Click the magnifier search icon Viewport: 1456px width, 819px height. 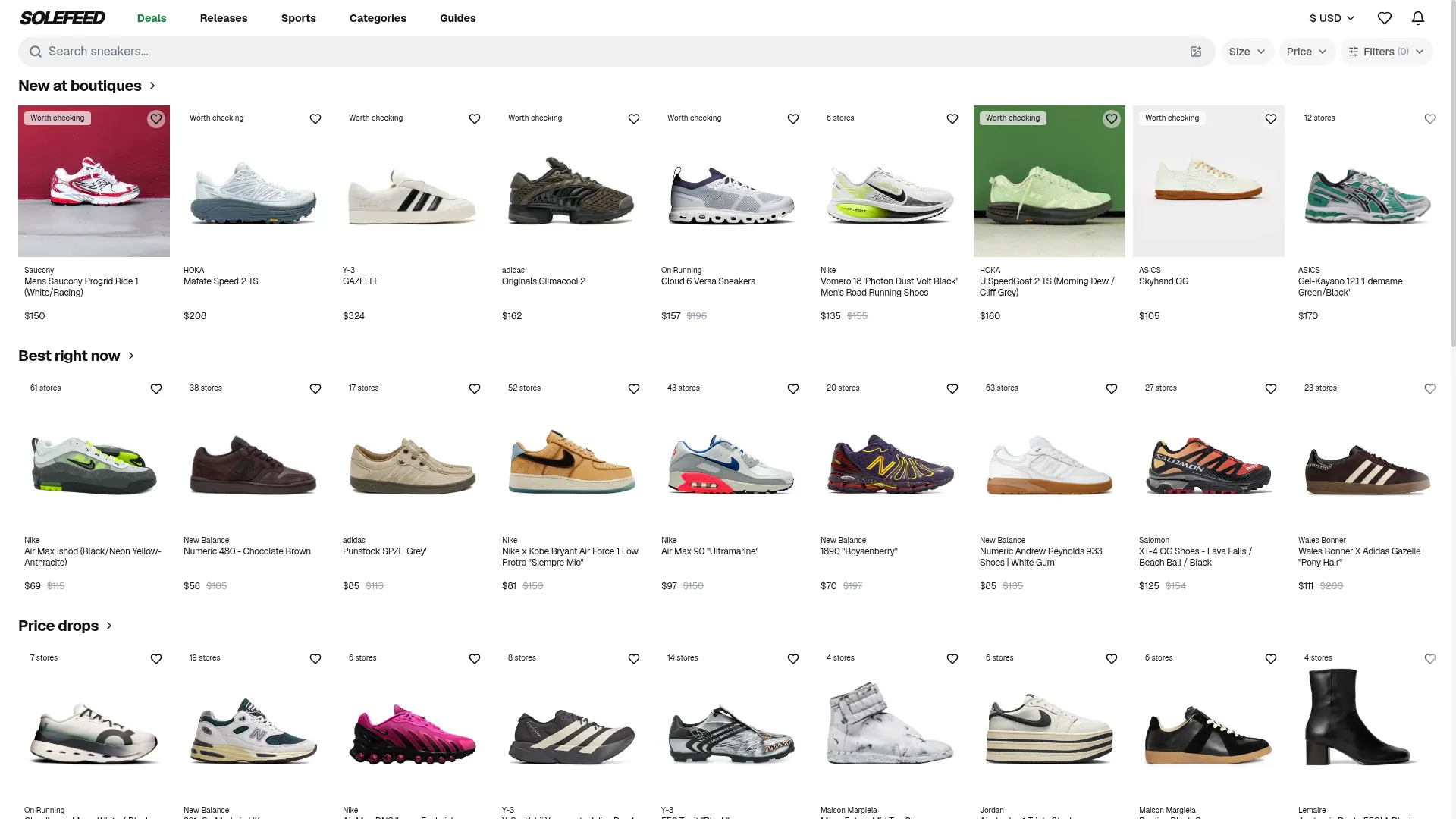coord(35,52)
